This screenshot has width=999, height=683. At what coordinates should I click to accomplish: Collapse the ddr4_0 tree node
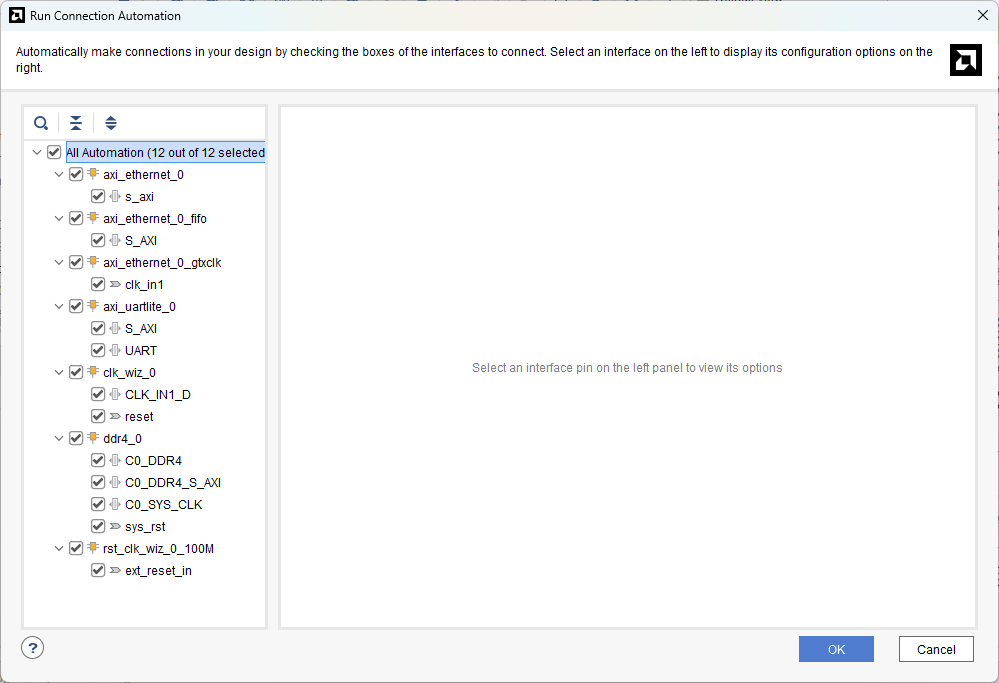point(59,439)
